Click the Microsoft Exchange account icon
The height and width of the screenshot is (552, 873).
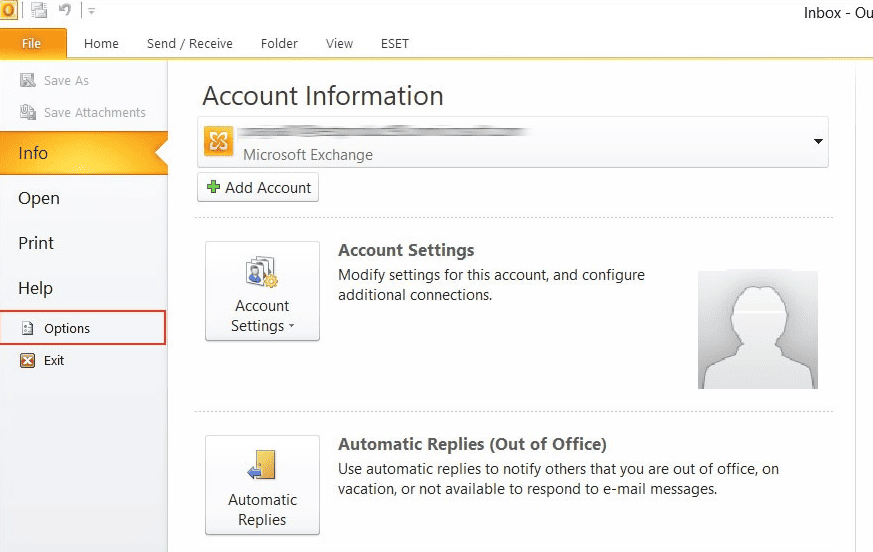pyautogui.click(x=219, y=142)
